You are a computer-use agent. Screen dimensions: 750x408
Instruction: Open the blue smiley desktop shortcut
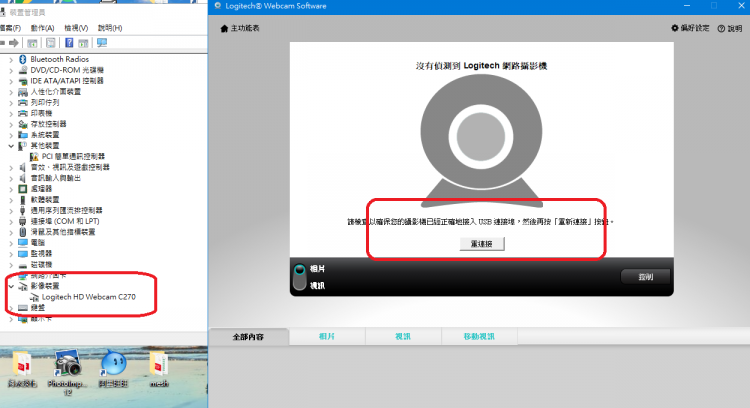pyautogui.click(x=113, y=369)
